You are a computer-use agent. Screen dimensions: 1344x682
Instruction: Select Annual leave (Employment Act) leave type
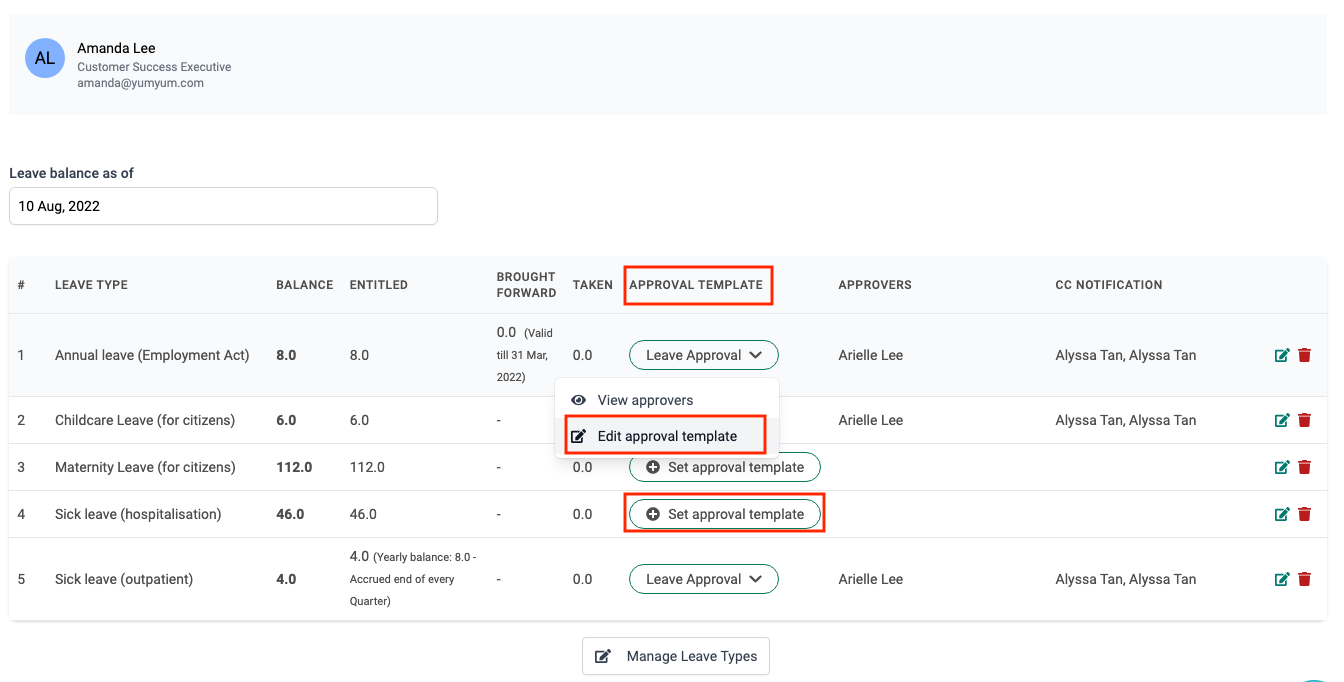pos(152,355)
